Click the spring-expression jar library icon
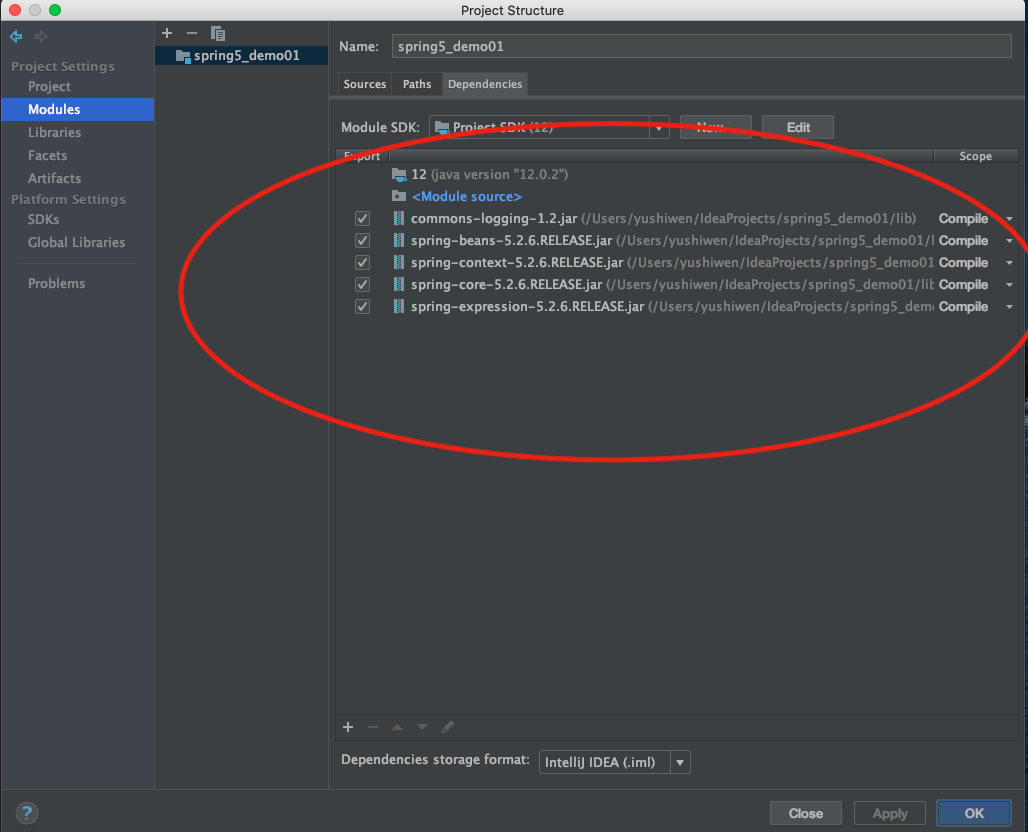 pyautogui.click(x=399, y=306)
